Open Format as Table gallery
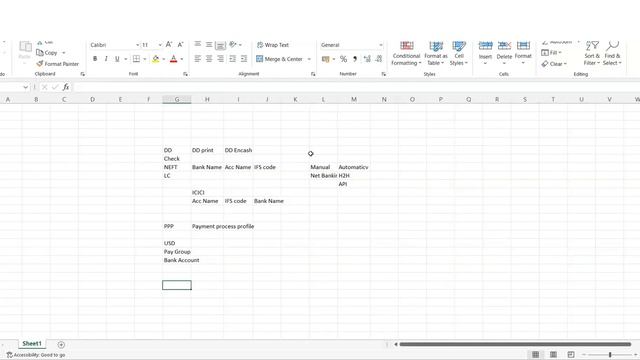This screenshot has height=360, width=640. [436, 53]
